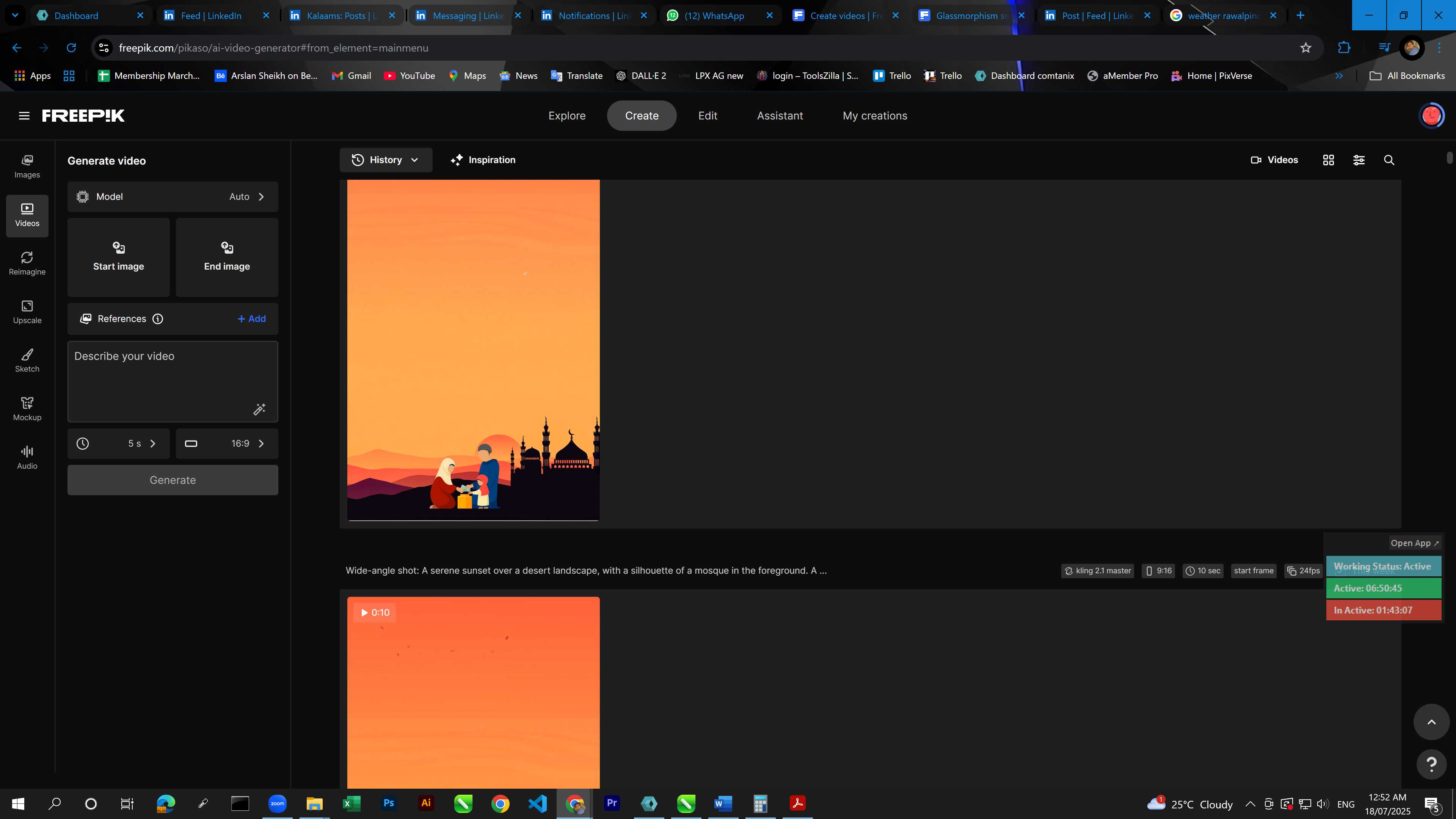The image size is (1456, 819).
Task: Open the Sketch tool
Action: pyautogui.click(x=27, y=361)
